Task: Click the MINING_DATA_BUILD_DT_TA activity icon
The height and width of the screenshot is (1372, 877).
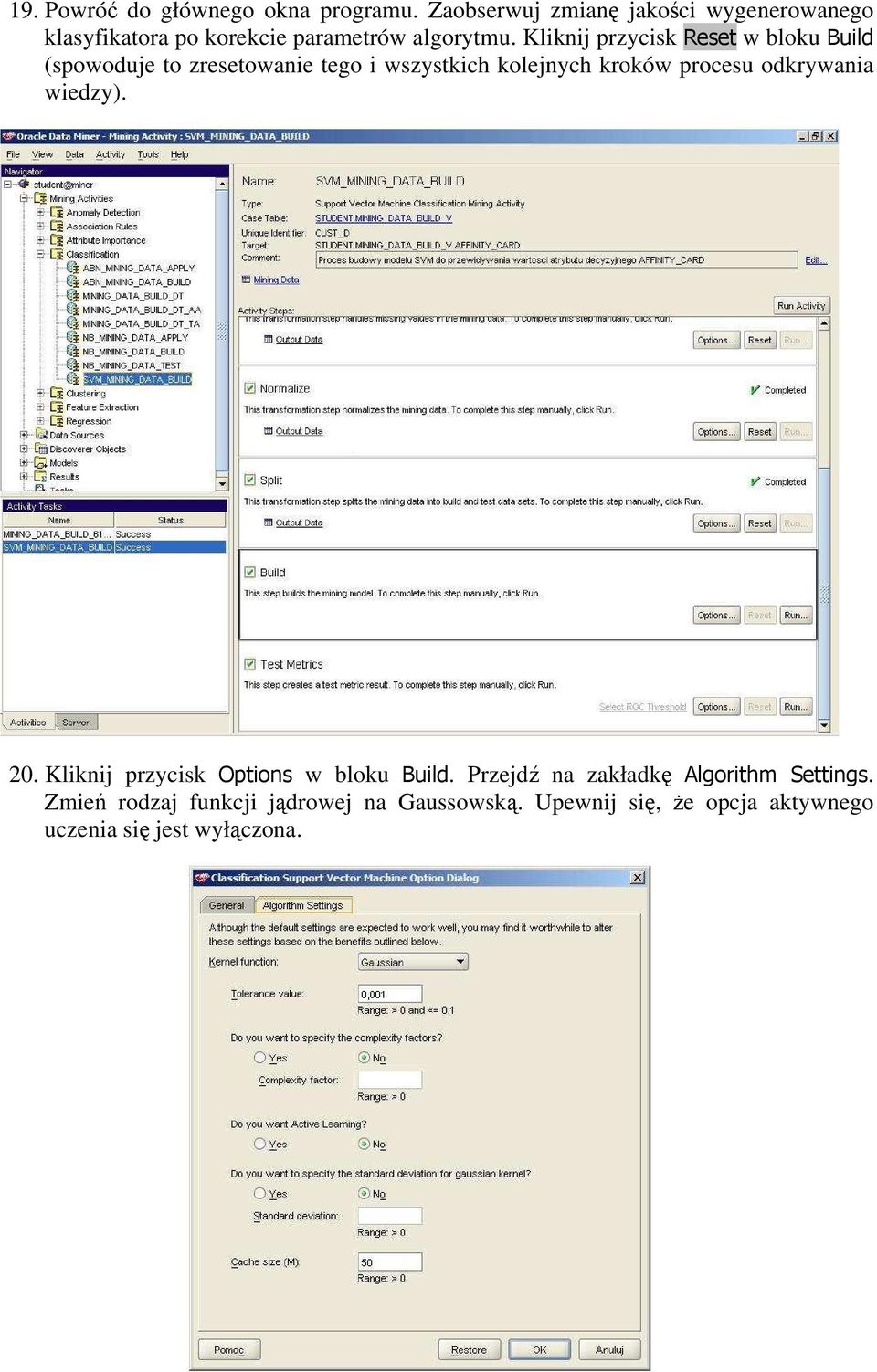Action: 73,323
